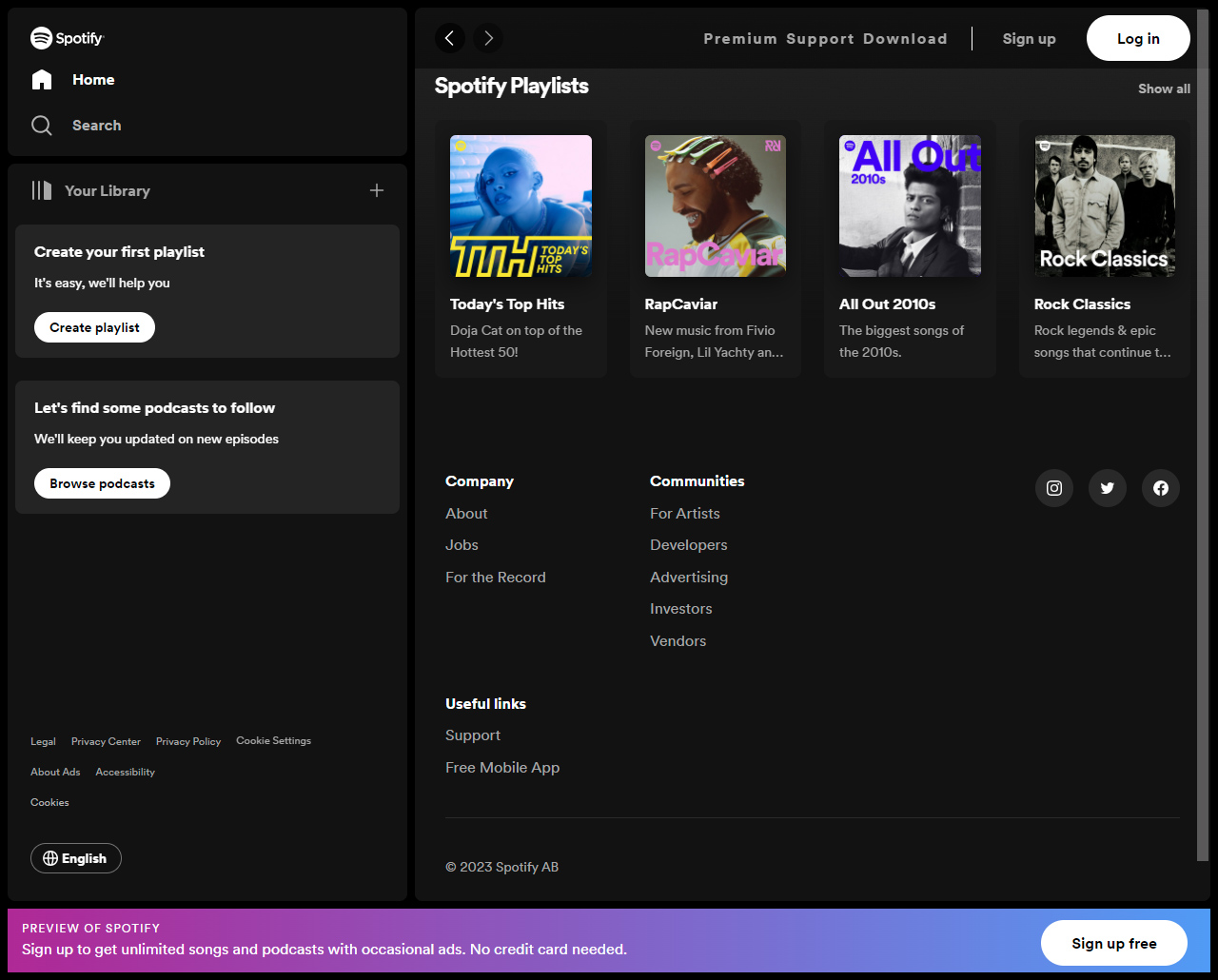Open the All Out 2010s cover
1218x980 pixels.
point(910,206)
